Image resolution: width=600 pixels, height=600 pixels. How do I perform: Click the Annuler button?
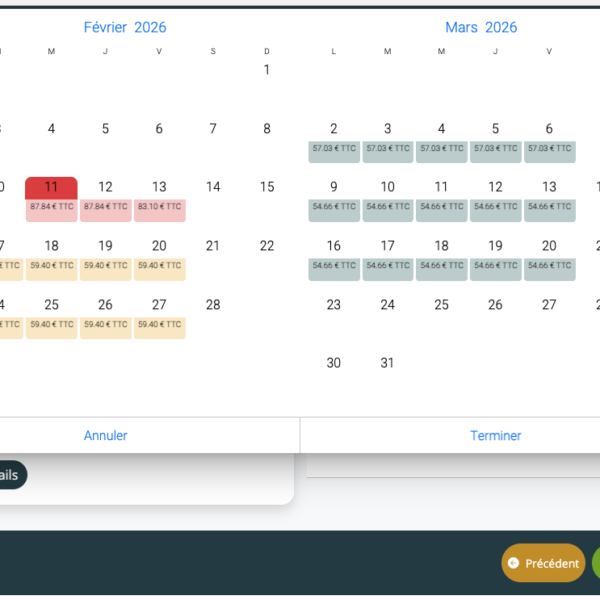point(105,435)
